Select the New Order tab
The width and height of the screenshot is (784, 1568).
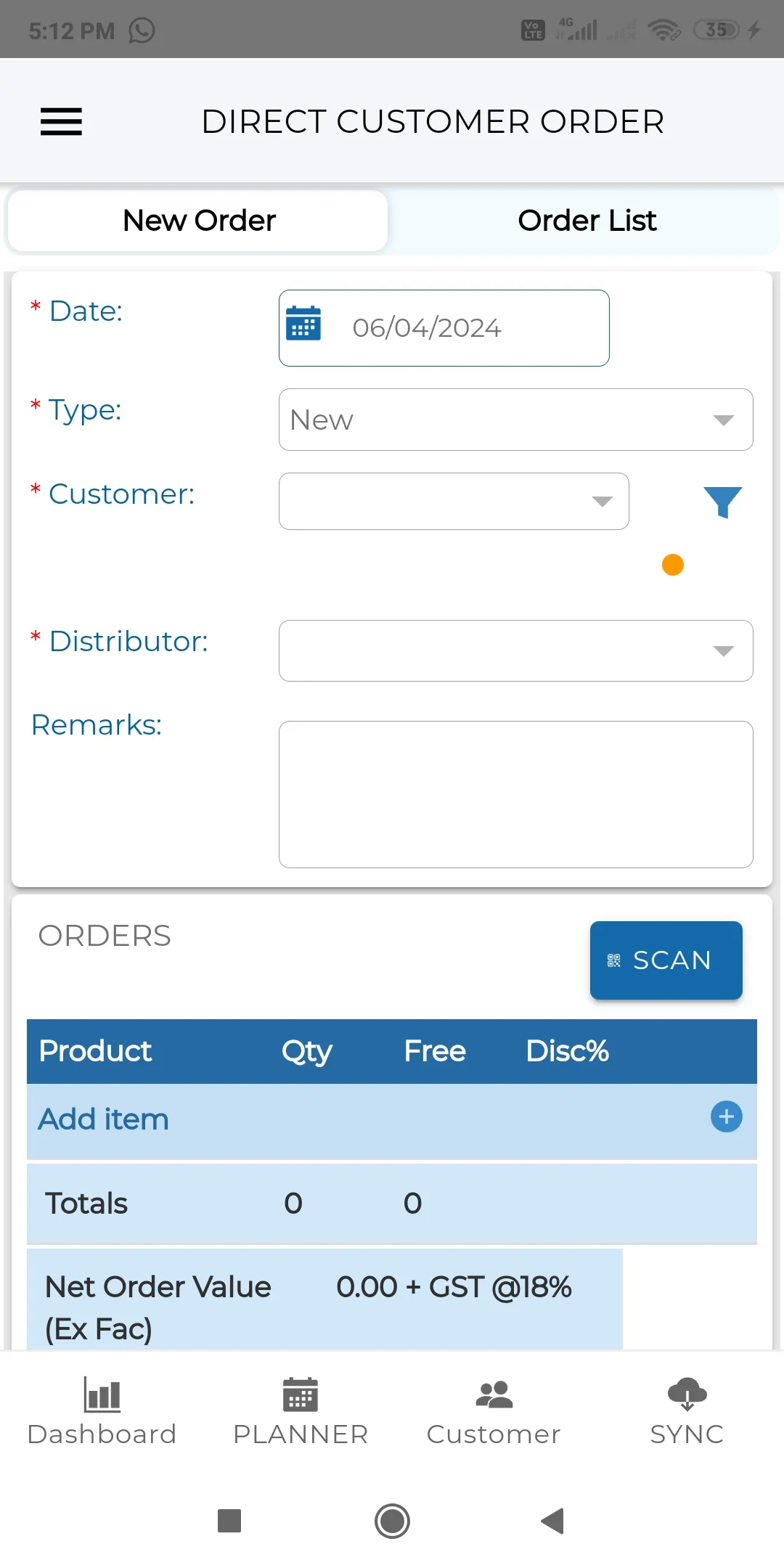(x=198, y=221)
